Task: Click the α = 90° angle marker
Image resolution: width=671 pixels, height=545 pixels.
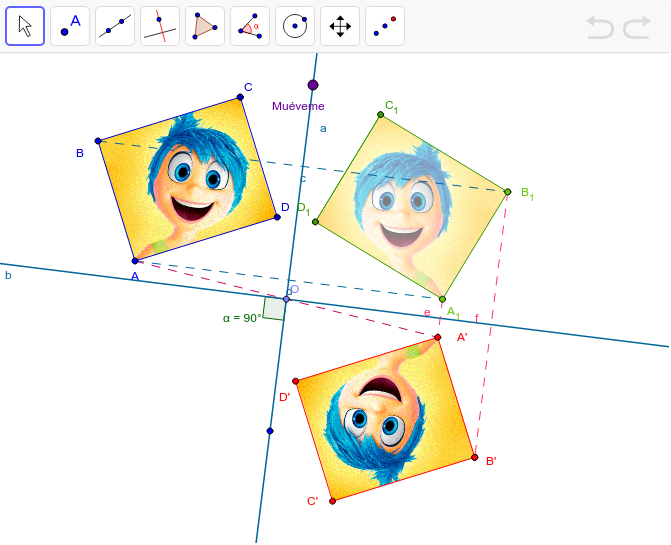Action: pos(274,308)
